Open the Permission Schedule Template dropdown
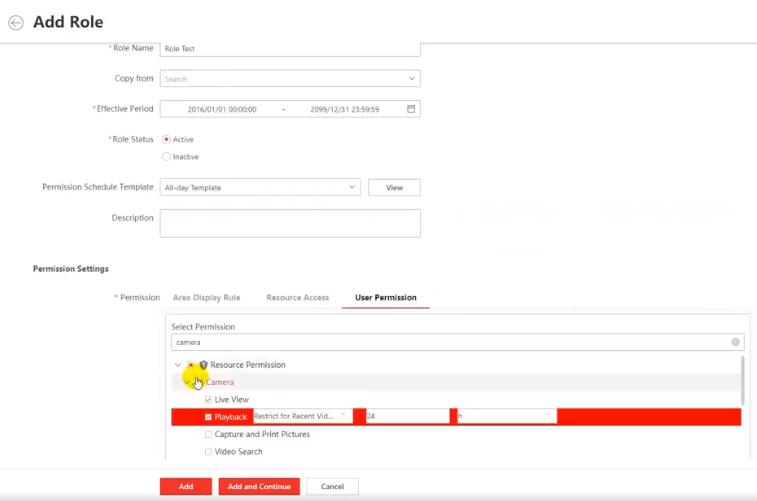The image size is (757, 501). [x=260, y=187]
